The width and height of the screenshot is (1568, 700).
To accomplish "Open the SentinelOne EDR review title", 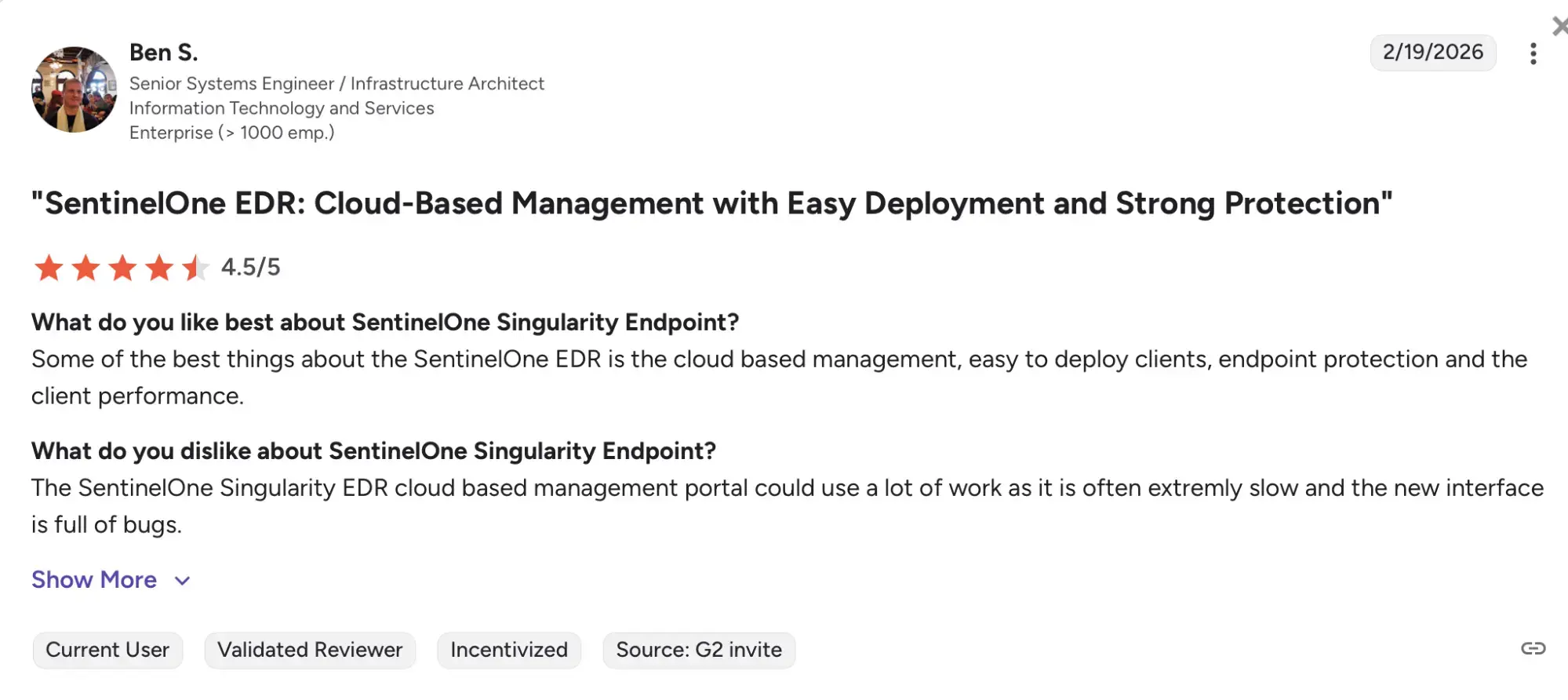I will coord(711,203).
